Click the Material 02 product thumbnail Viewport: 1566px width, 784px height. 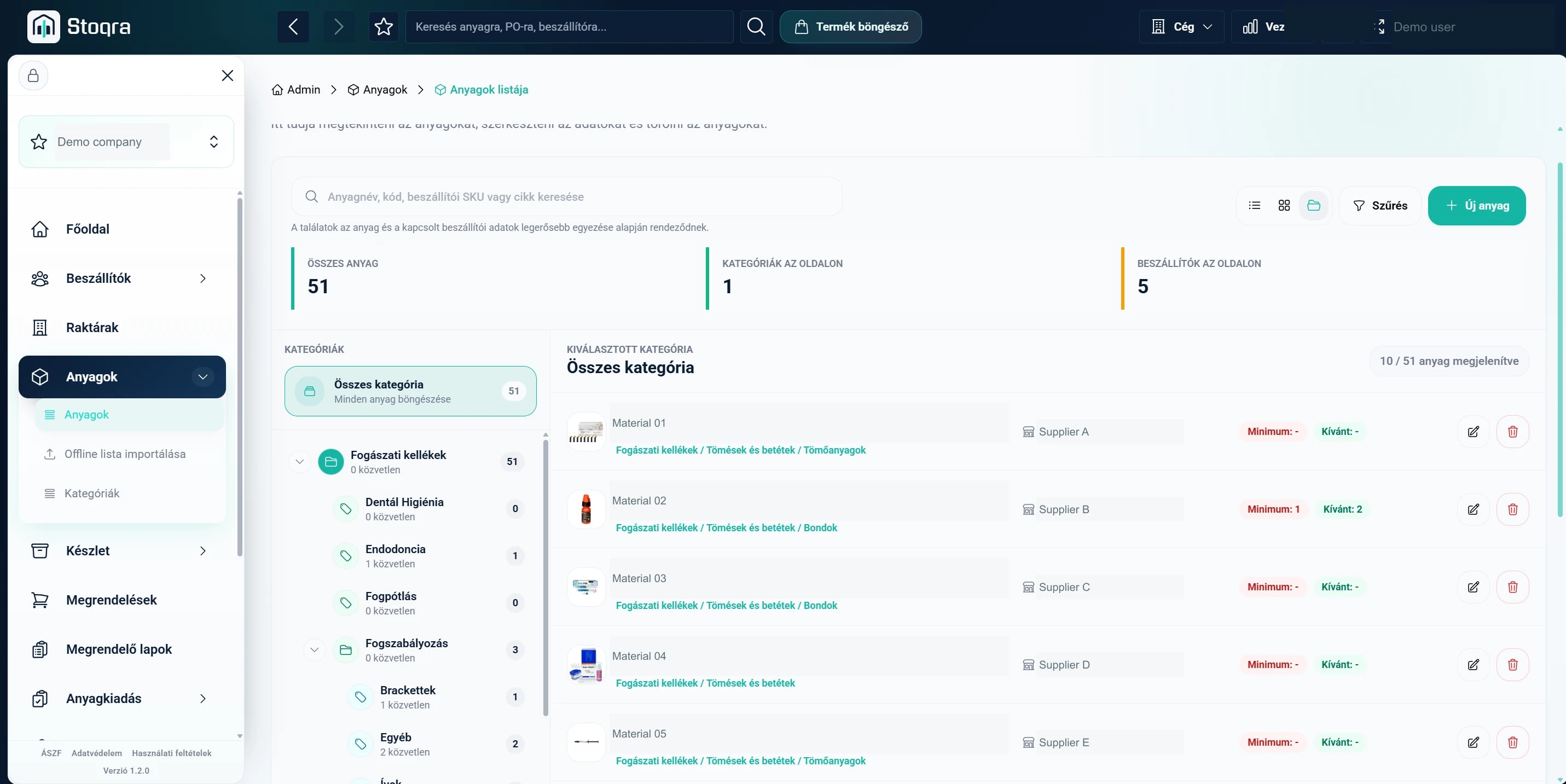pos(586,509)
